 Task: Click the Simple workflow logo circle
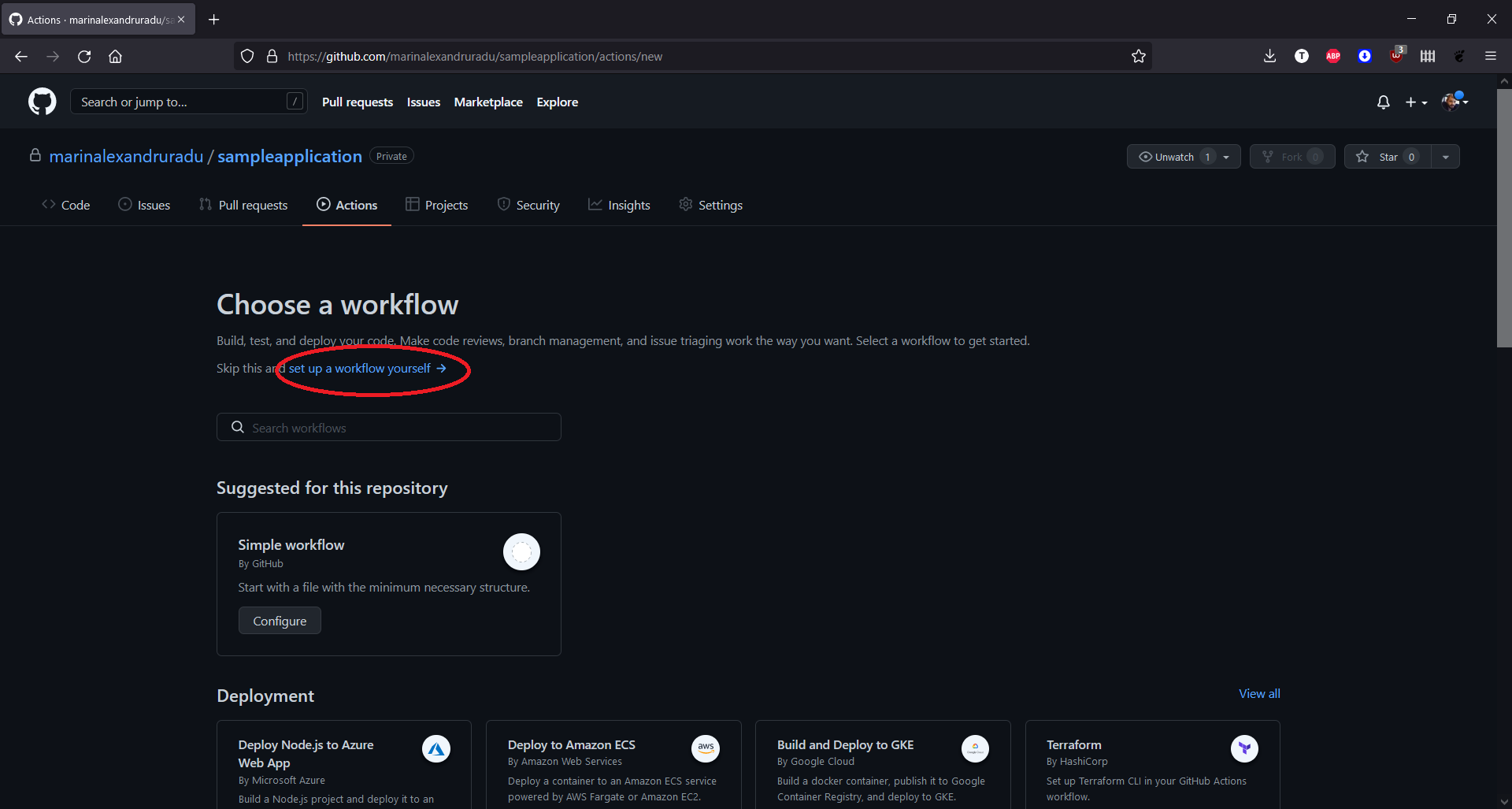(521, 551)
